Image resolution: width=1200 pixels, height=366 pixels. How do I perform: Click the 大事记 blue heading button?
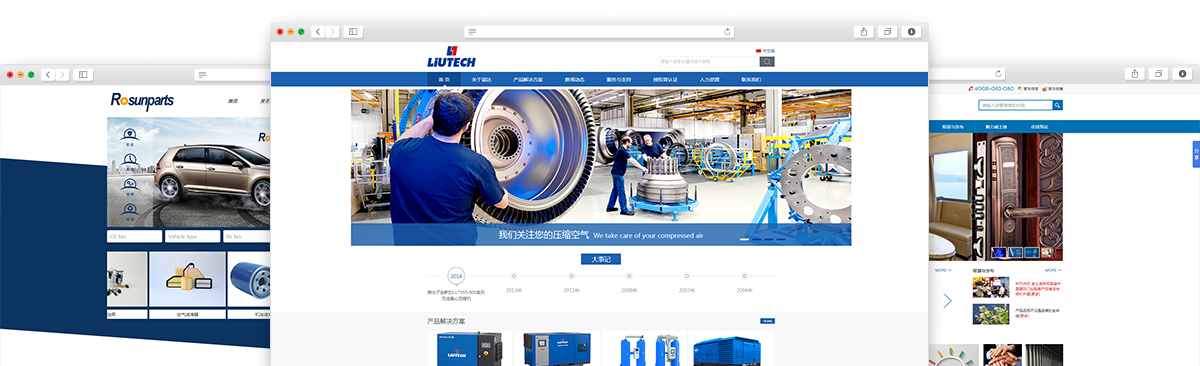(x=601, y=259)
